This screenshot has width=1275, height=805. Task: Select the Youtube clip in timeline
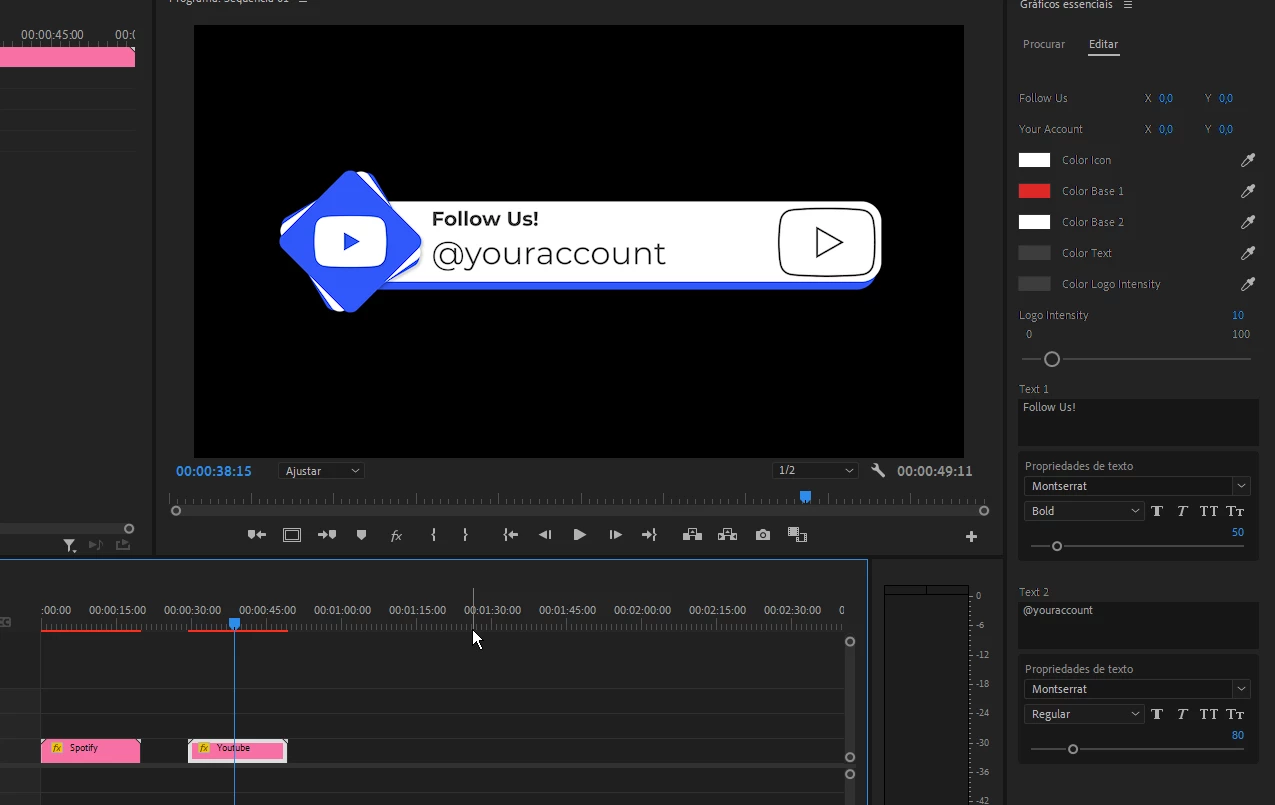238,751
